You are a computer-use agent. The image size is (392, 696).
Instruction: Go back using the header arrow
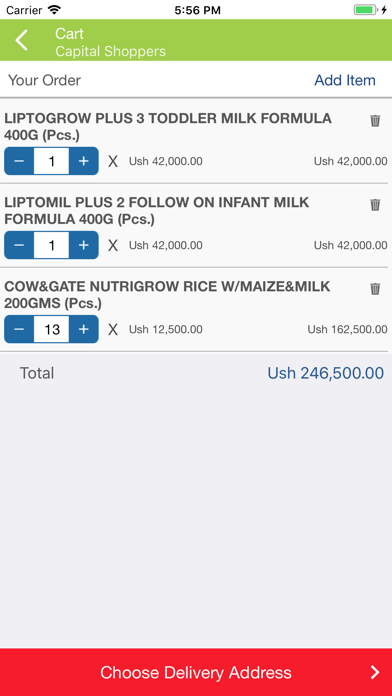coord(21,40)
